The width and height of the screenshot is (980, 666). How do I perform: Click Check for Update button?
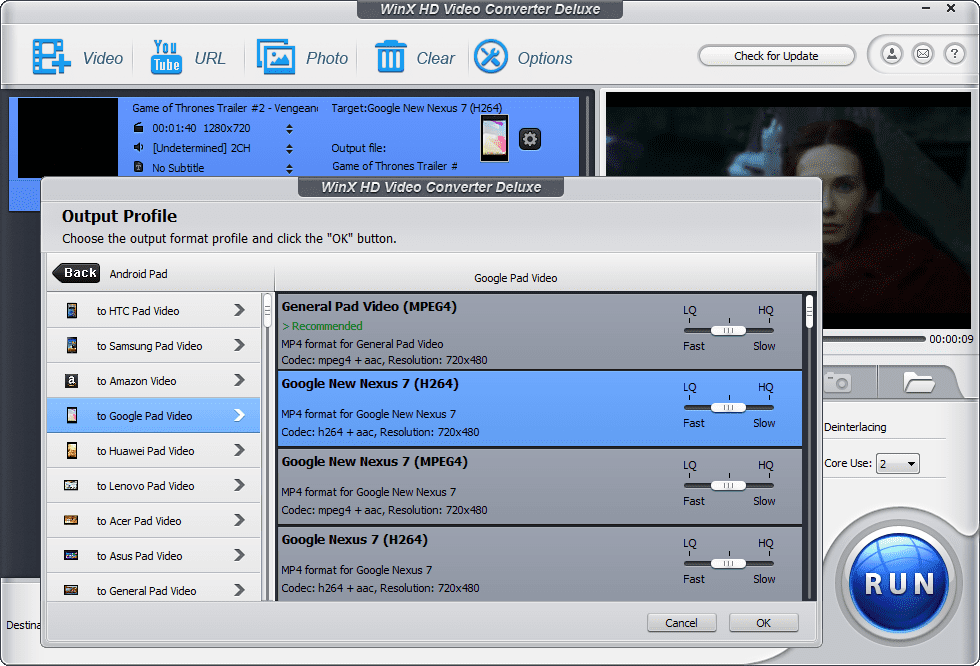click(776, 56)
